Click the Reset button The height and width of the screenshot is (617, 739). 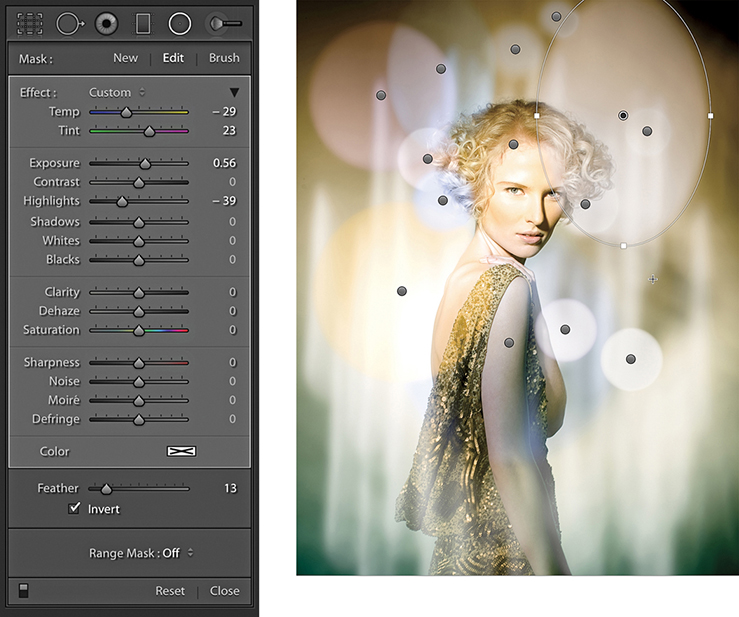tap(170, 591)
